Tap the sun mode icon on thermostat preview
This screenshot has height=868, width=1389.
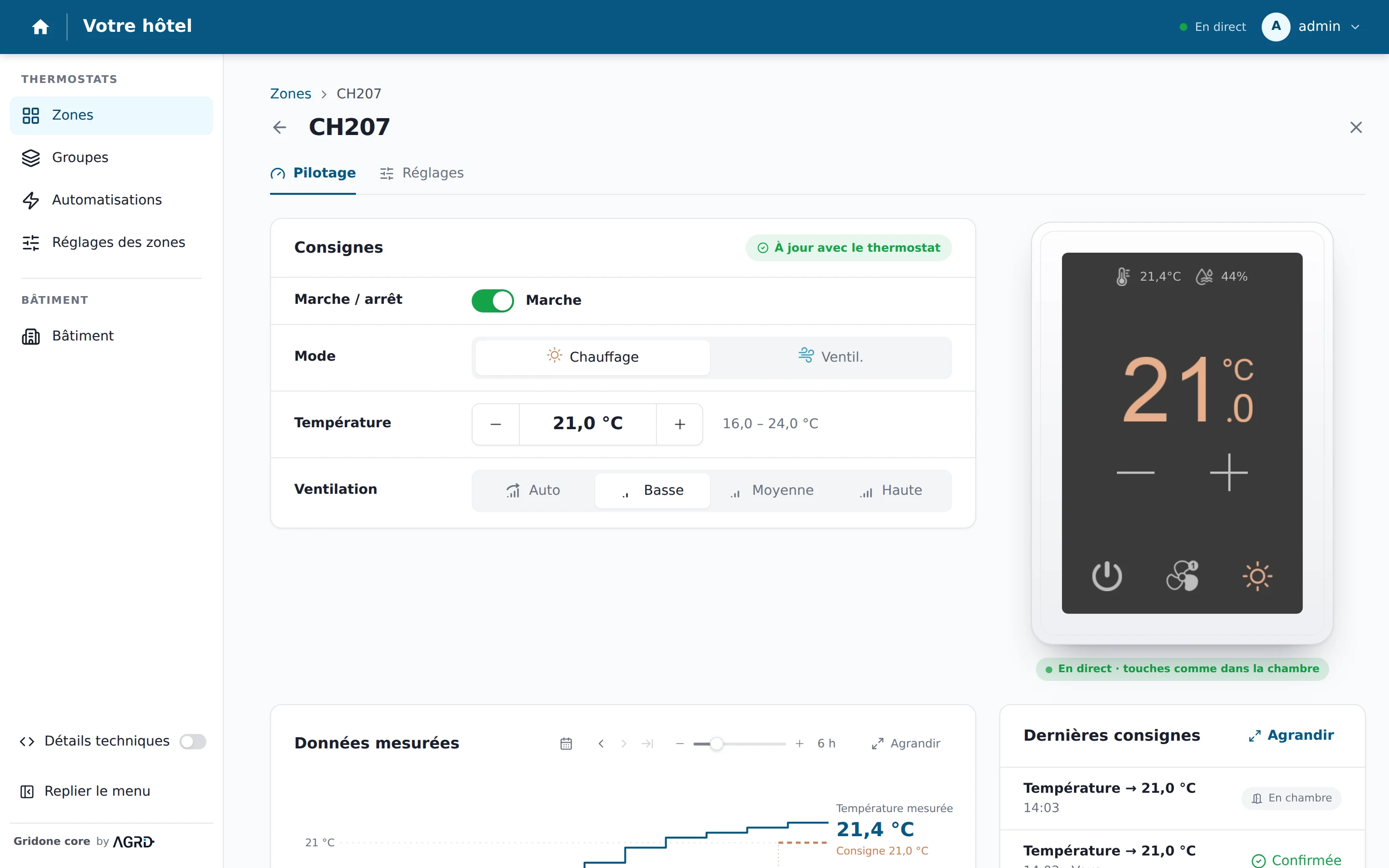coord(1257,576)
